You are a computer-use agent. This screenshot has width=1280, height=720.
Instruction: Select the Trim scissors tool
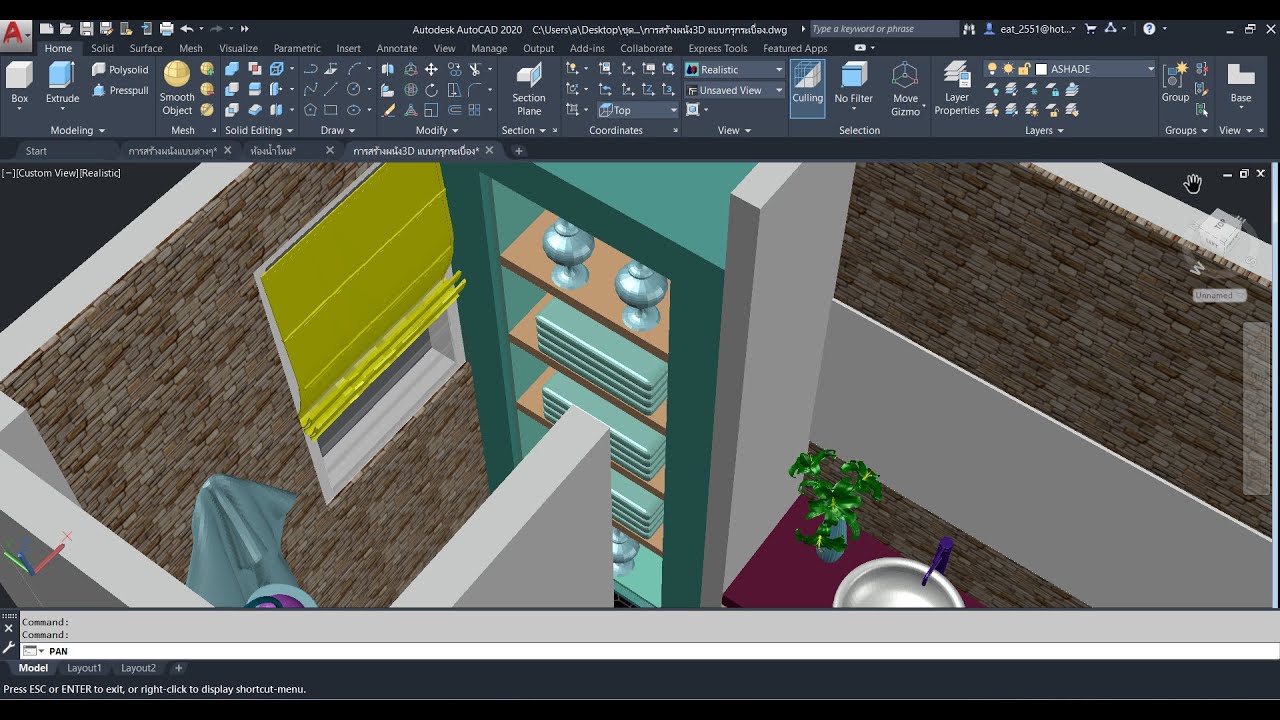click(x=476, y=69)
